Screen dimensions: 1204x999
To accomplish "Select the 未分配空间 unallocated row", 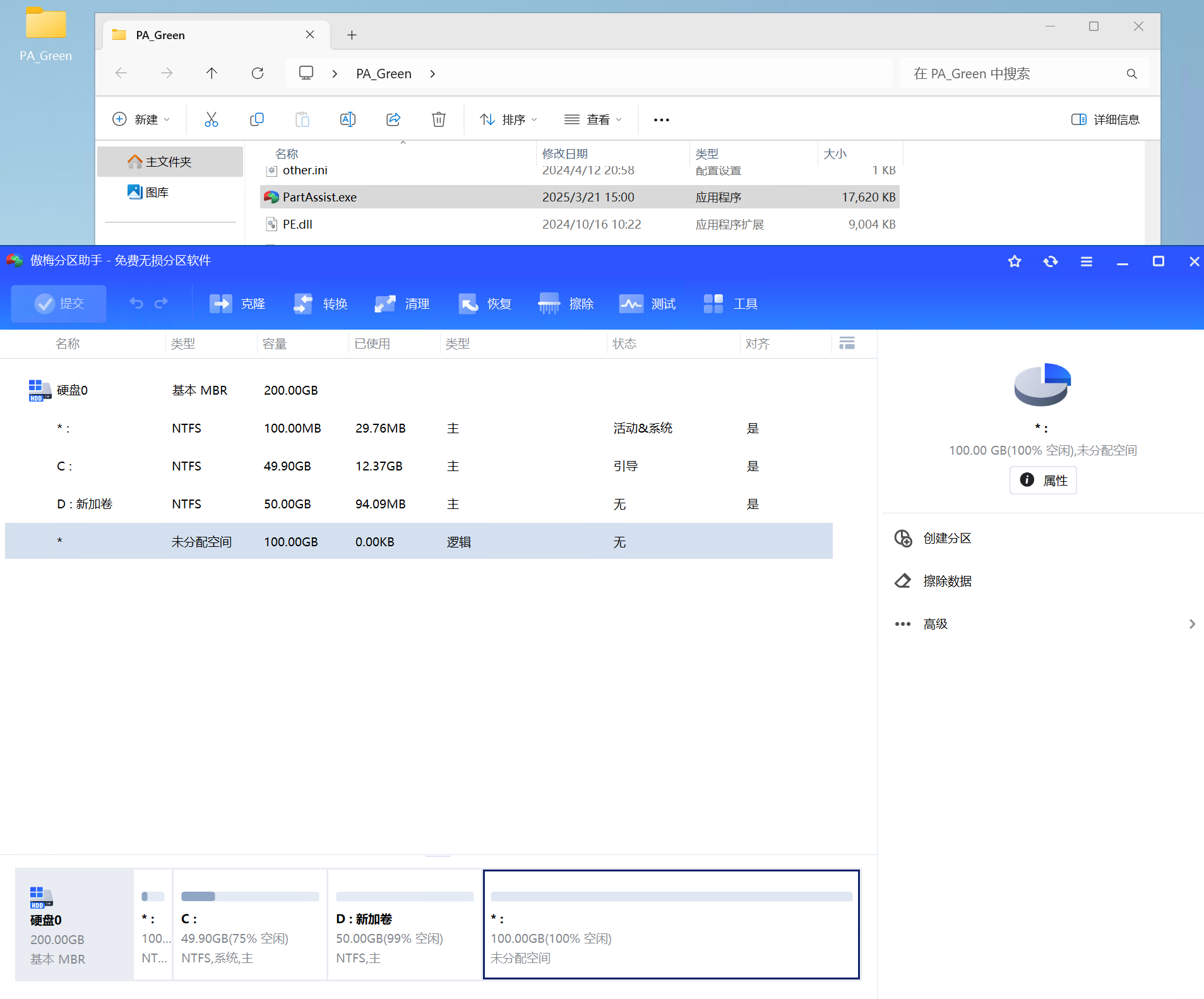I will 419,541.
